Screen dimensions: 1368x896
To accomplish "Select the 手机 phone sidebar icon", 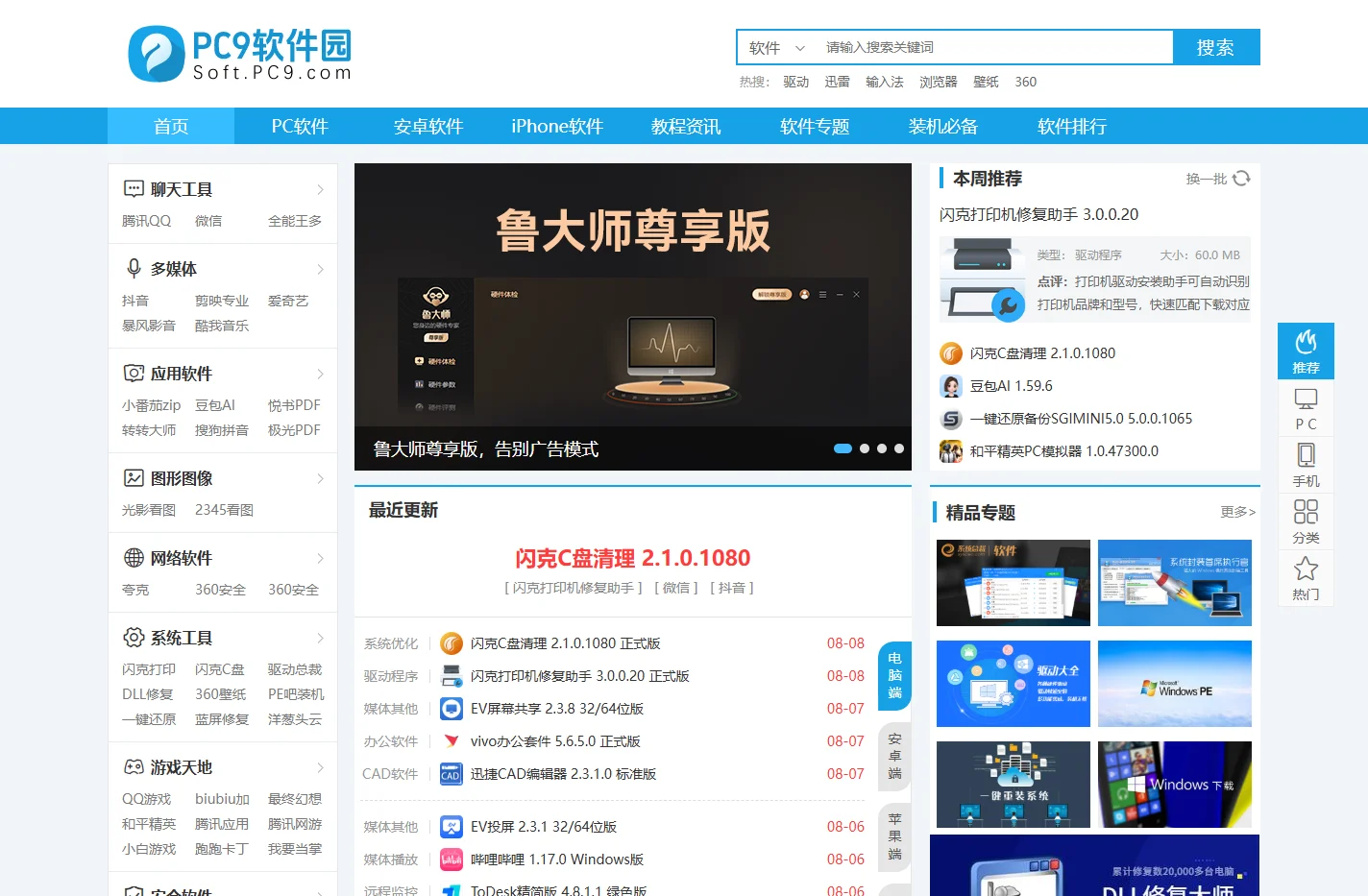I will (x=1306, y=466).
